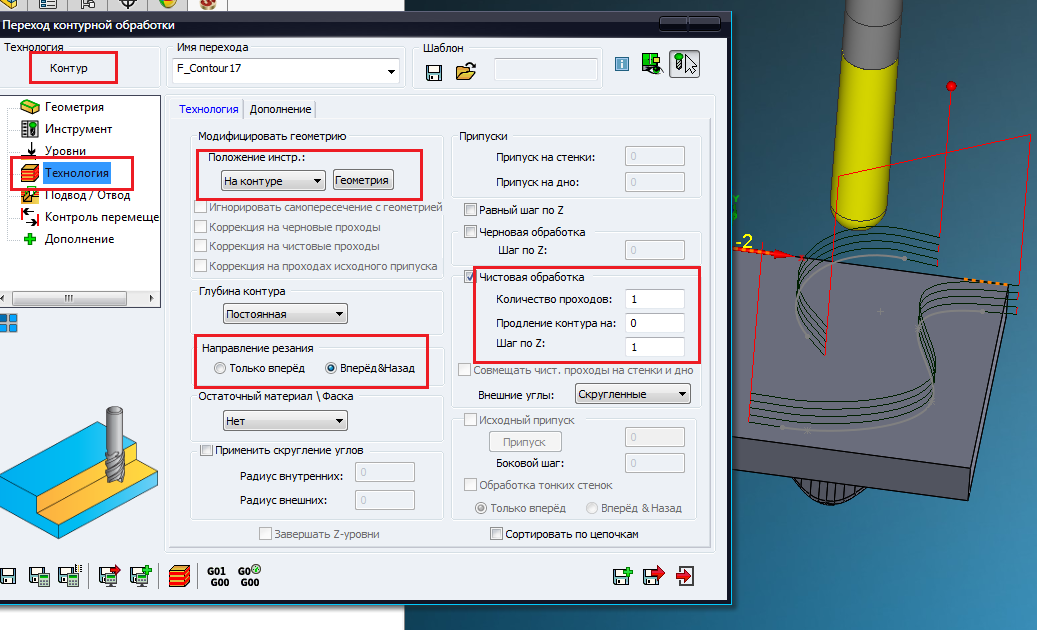The image size is (1037, 630).
Task: Click the tree horizontal scrollbar thumb
Action: pos(69,299)
